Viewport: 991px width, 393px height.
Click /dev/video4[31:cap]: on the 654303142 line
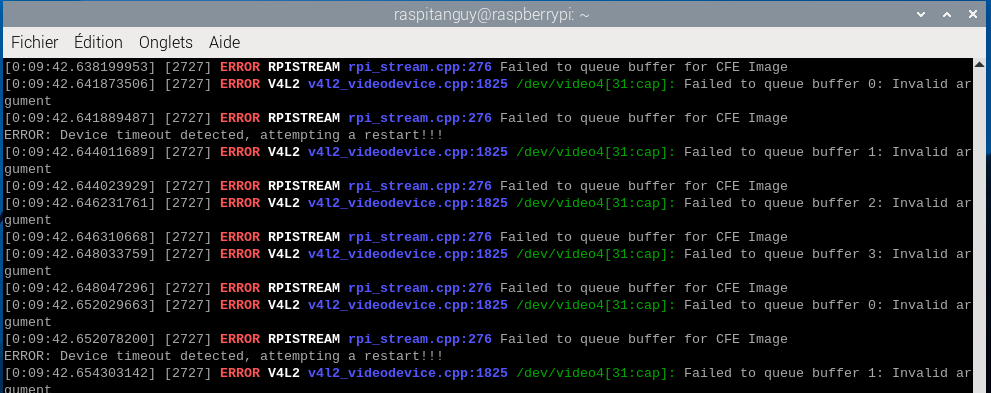point(596,373)
